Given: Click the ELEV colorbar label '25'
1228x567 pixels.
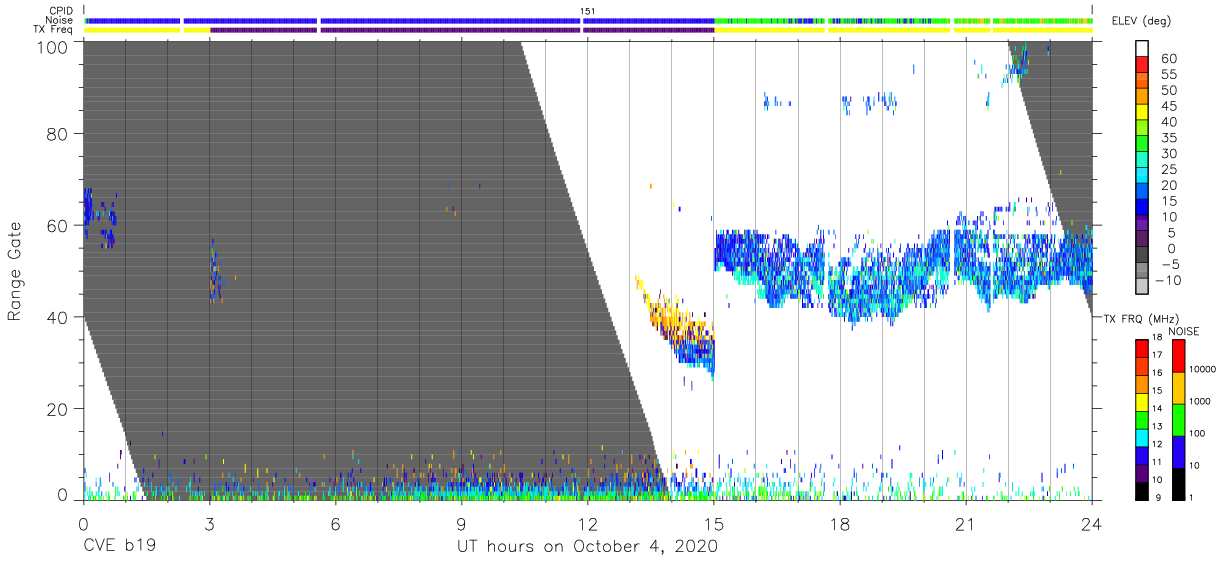Looking at the screenshot, I should tap(1169, 169).
